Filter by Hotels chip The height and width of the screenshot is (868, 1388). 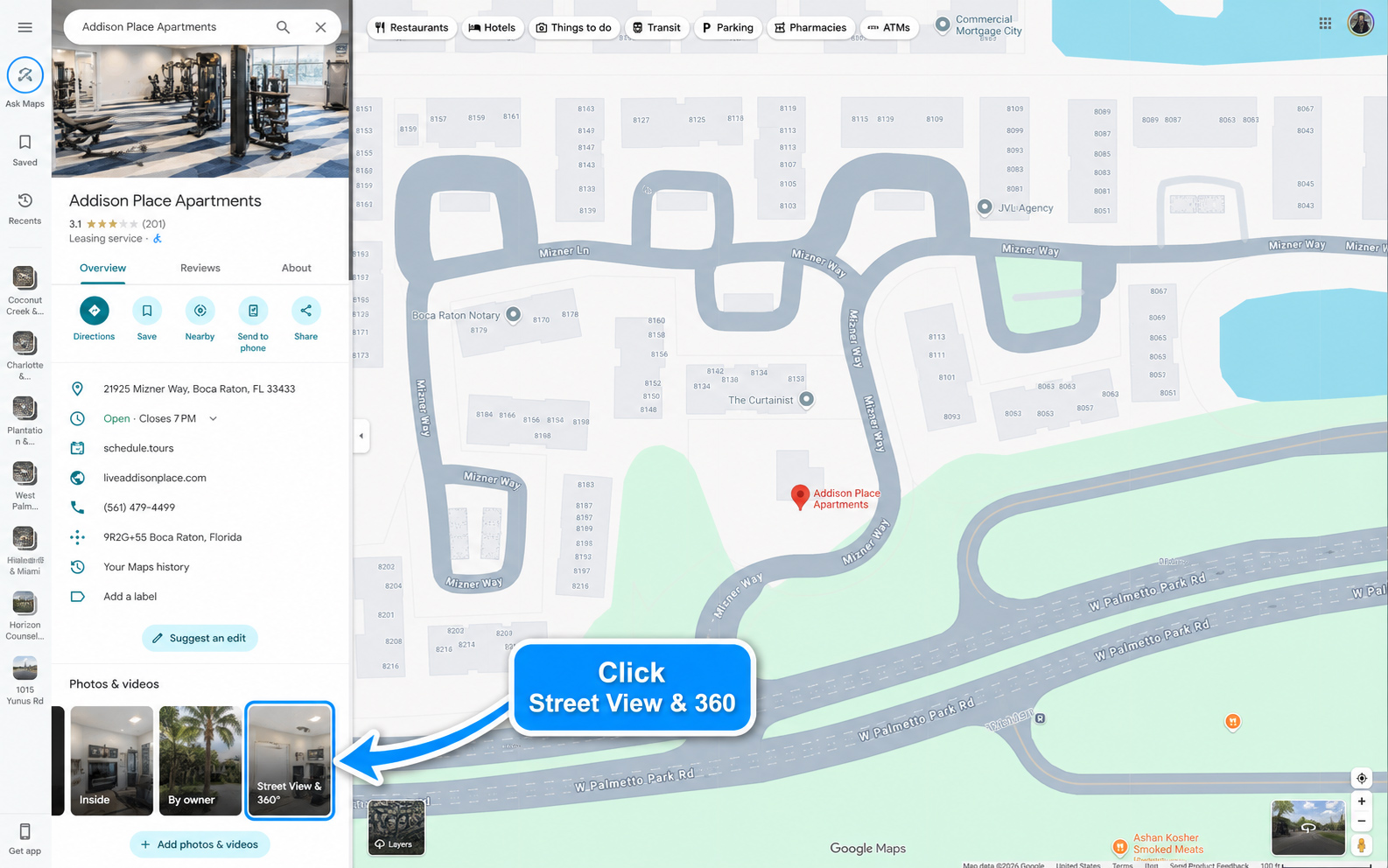493,28
